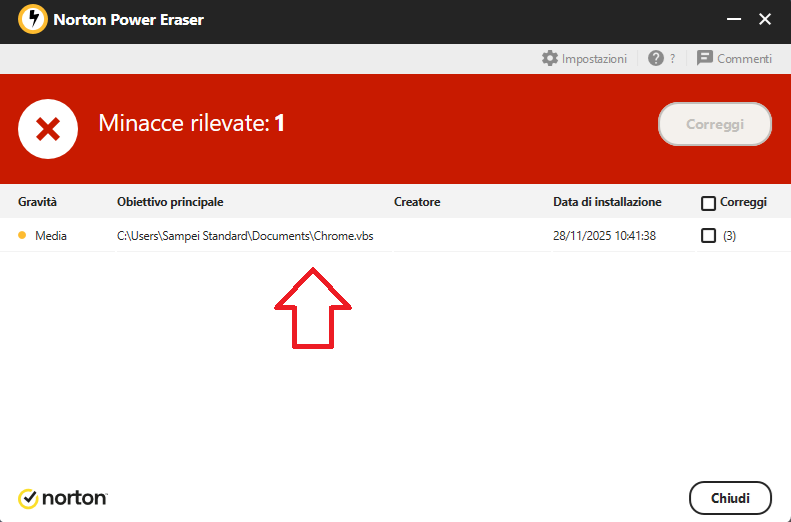Image resolution: width=791 pixels, height=522 pixels.
Task: Click the yellow Media severity dot
Action: click(x=22, y=235)
